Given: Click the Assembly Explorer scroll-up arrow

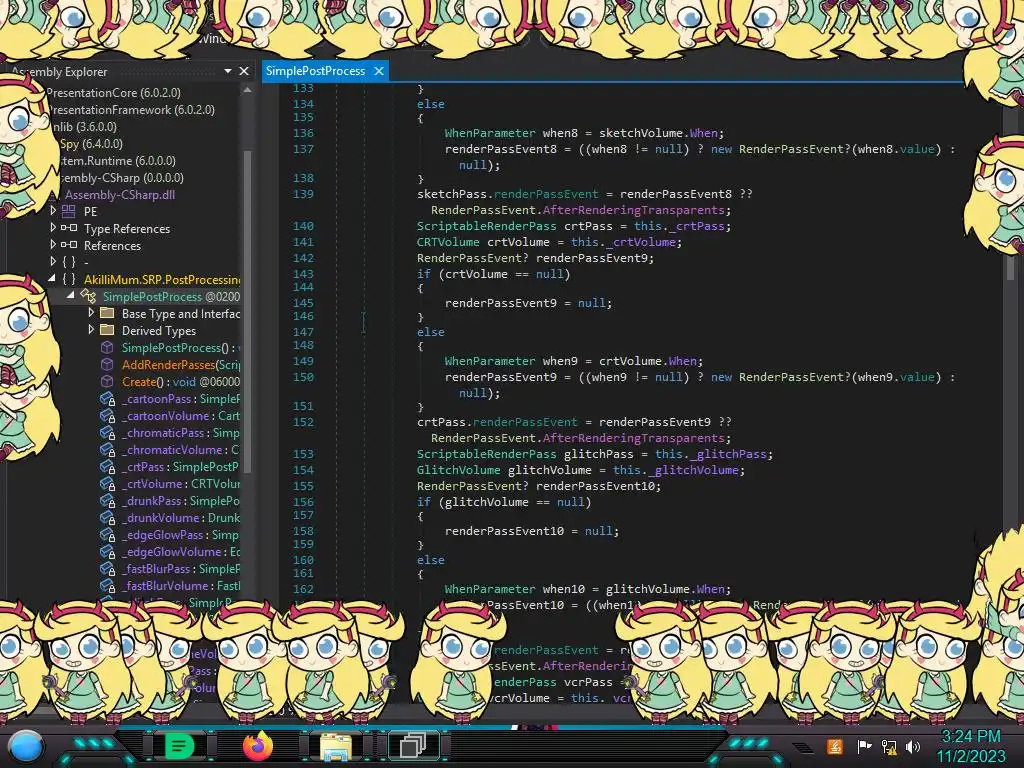Looking at the screenshot, I should point(248,90).
